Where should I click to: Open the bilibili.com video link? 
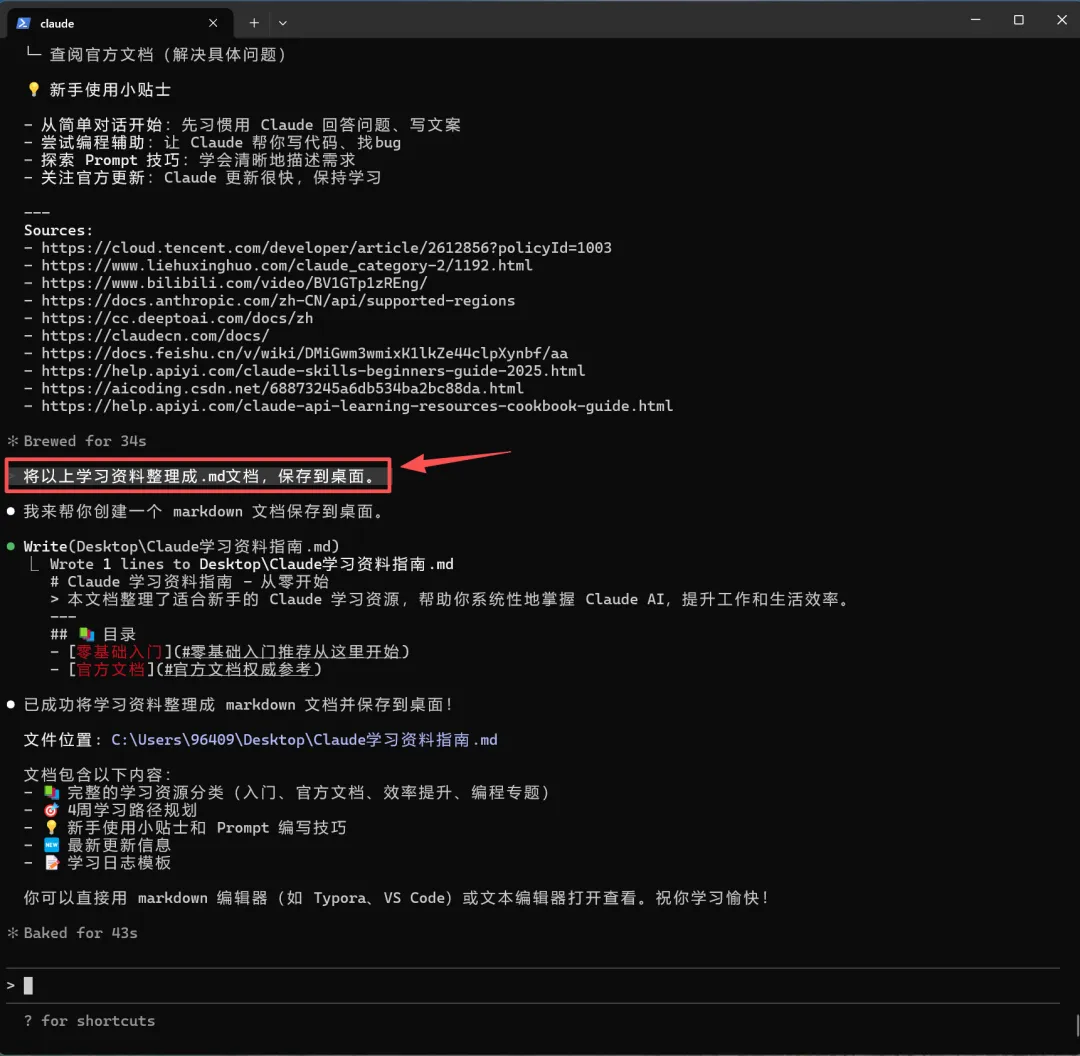(234, 282)
